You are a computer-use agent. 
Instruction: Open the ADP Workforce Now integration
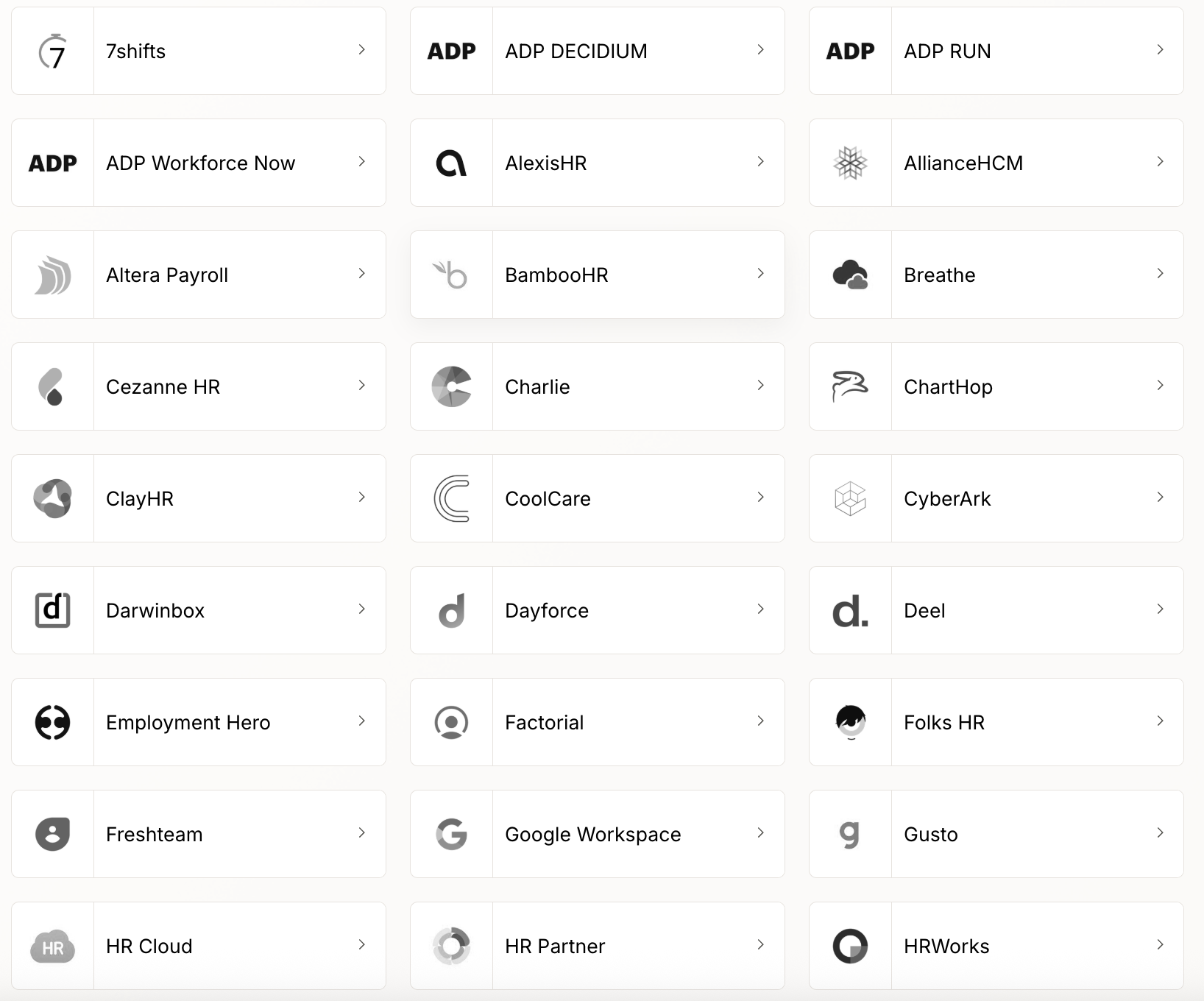coord(199,163)
